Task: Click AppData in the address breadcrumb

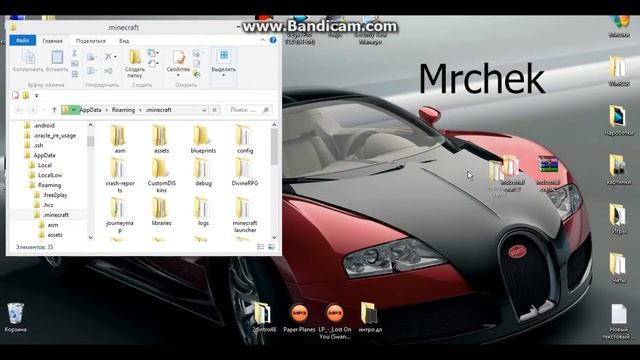Action: pyautogui.click(x=90, y=110)
